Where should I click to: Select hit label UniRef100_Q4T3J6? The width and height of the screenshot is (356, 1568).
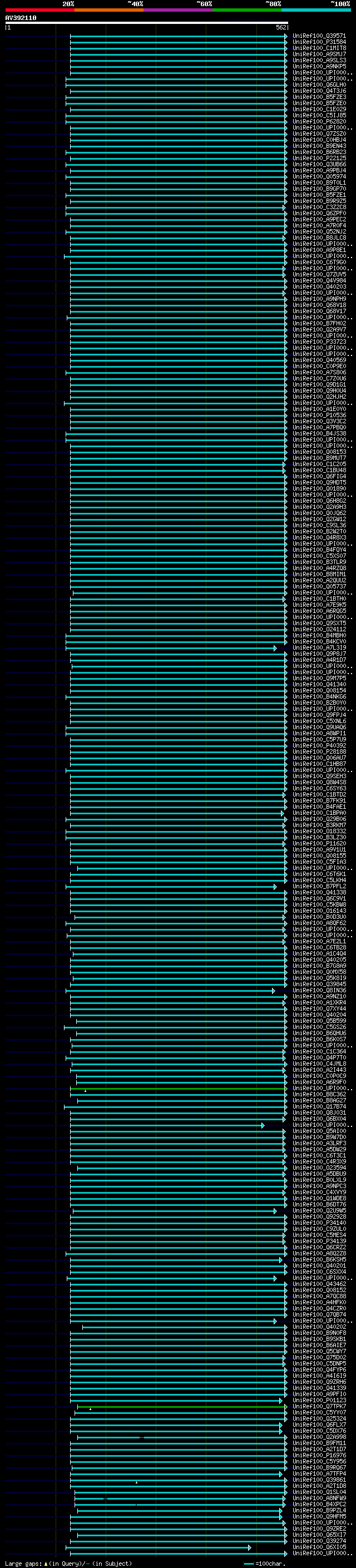point(319,91)
